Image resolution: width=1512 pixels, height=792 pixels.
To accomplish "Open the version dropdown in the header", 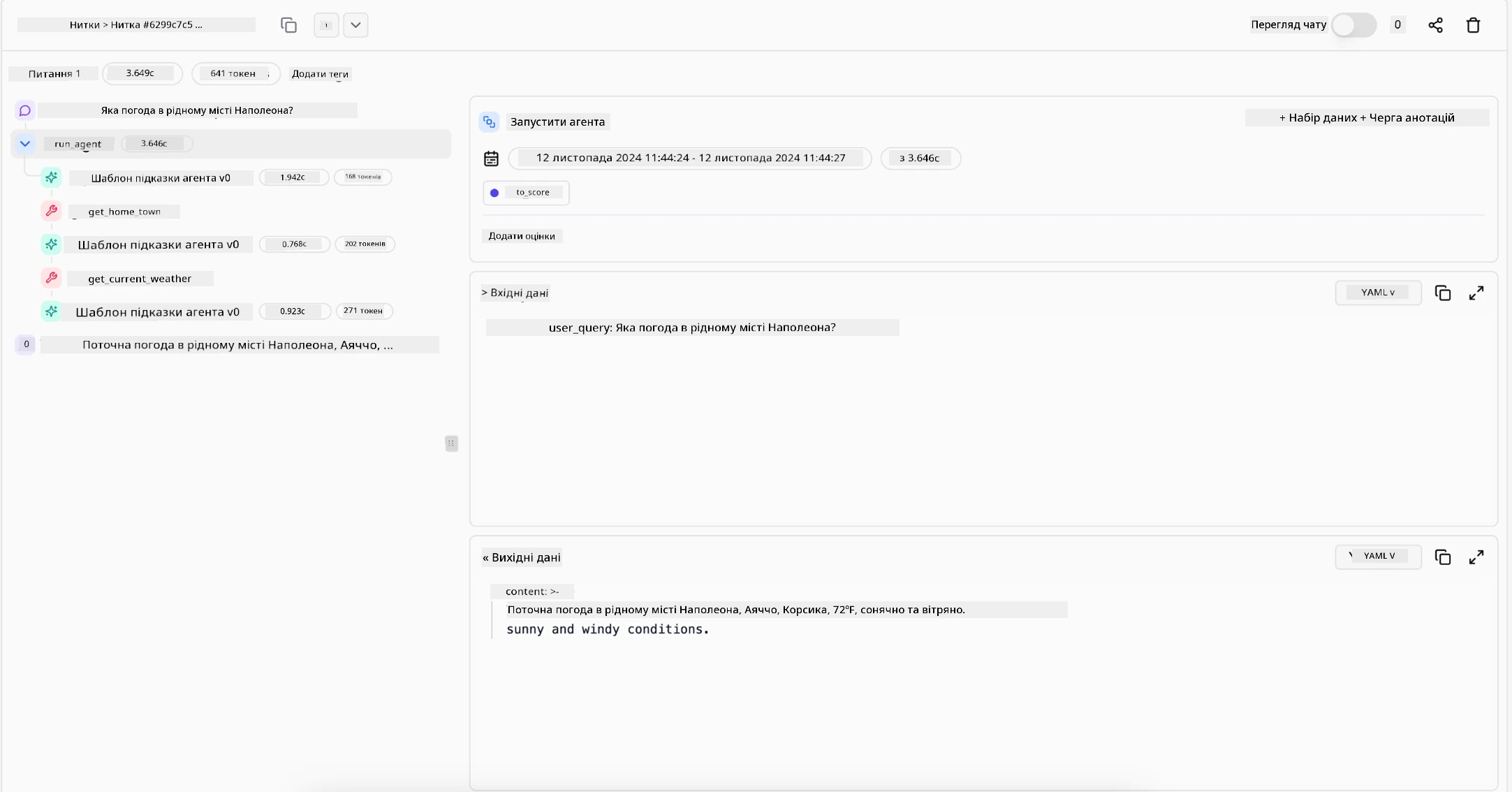I will pos(355,24).
